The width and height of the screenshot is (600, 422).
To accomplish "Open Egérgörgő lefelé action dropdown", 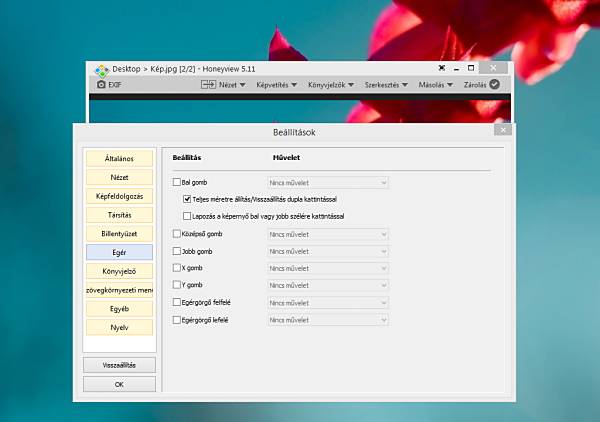I will pyautogui.click(x=328, y=320).
